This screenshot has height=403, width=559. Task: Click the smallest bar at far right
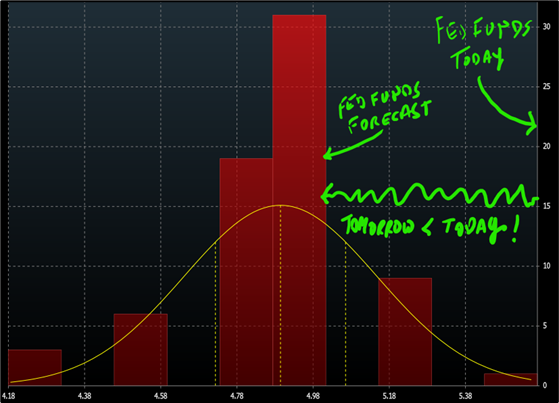pos(511,379)
